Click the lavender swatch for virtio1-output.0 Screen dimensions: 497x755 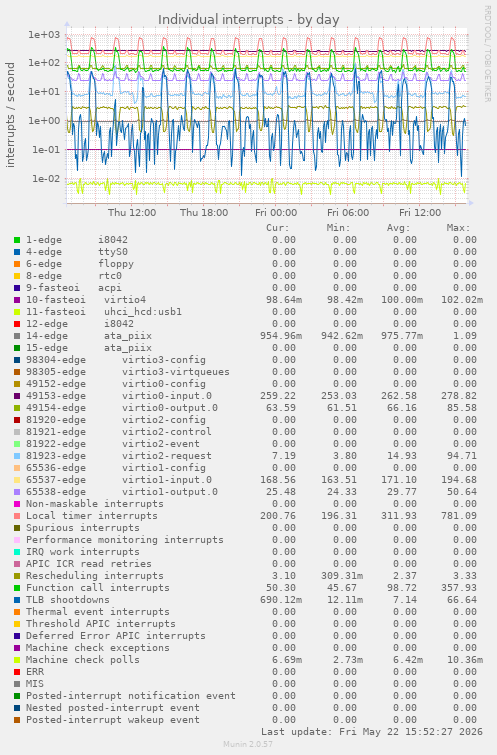[x=17, y=492]
